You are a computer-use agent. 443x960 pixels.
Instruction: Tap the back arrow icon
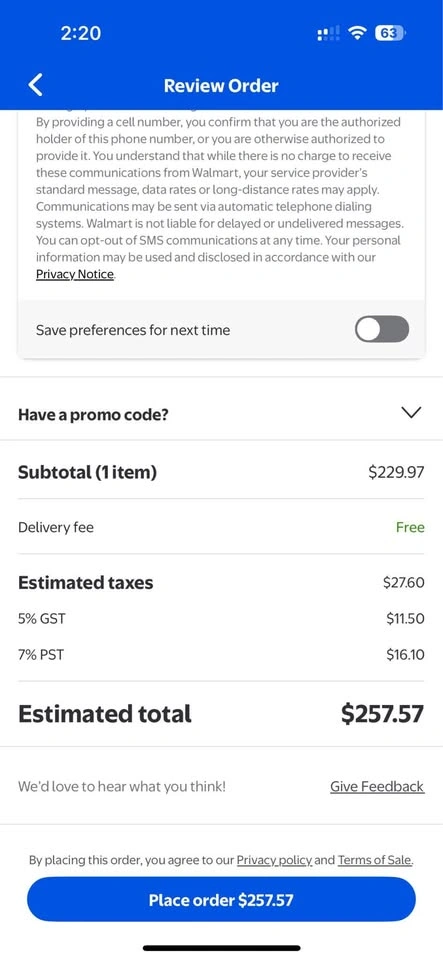36,85
